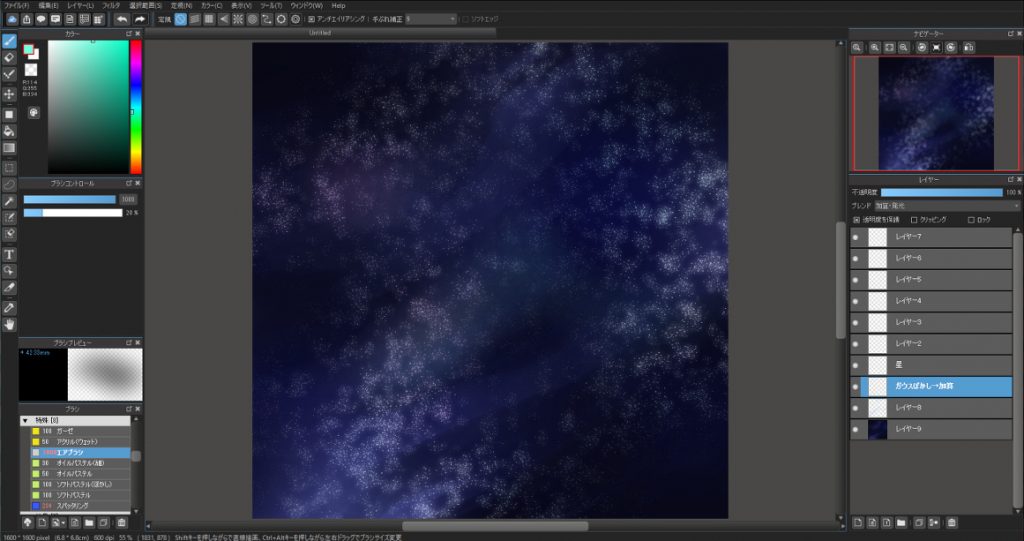Enable the concentric circle snap guide
Screen dimensions: 1024x541
click(x=252, y=20)
